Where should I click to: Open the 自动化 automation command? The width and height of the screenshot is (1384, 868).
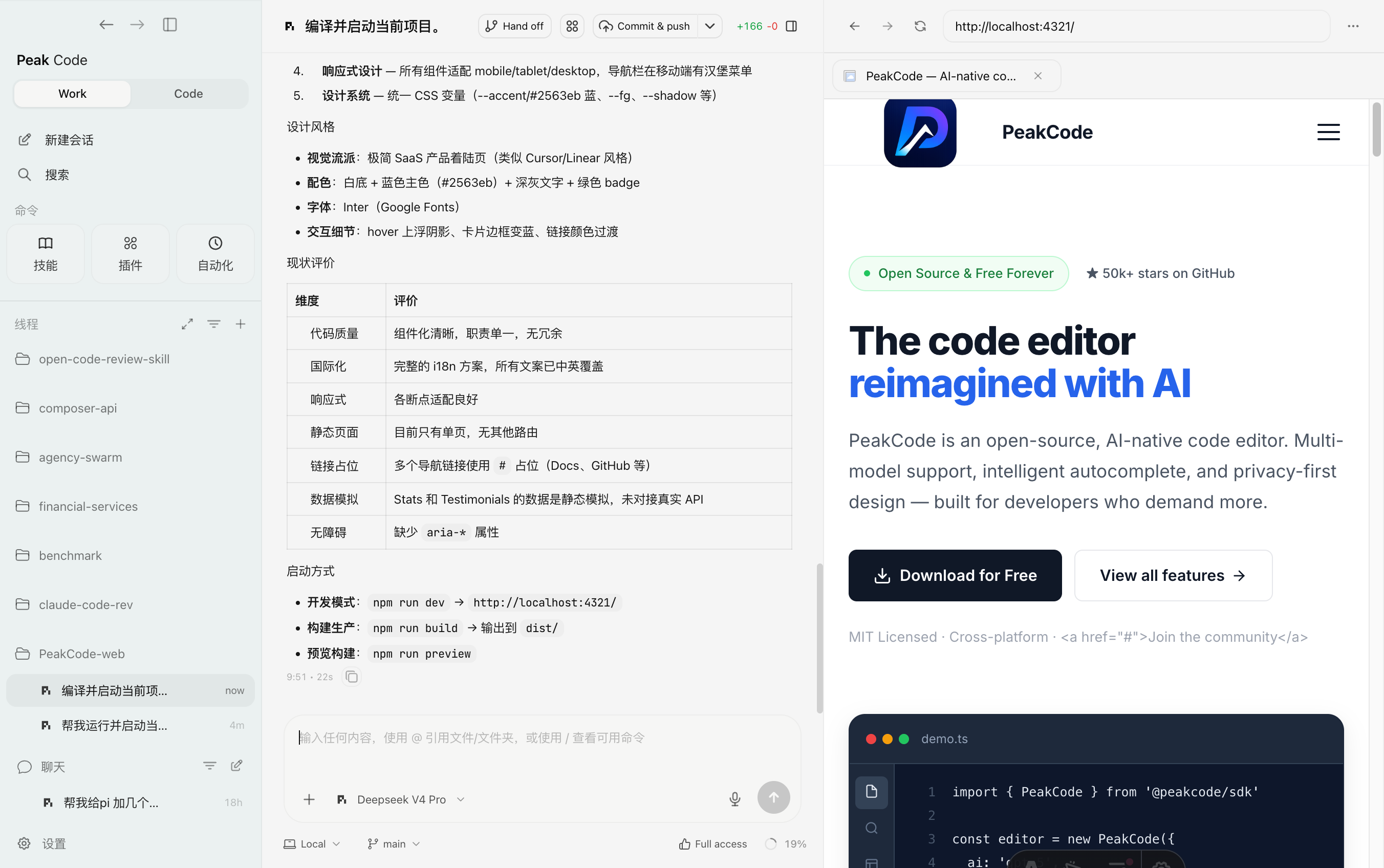tap(215, 254)
